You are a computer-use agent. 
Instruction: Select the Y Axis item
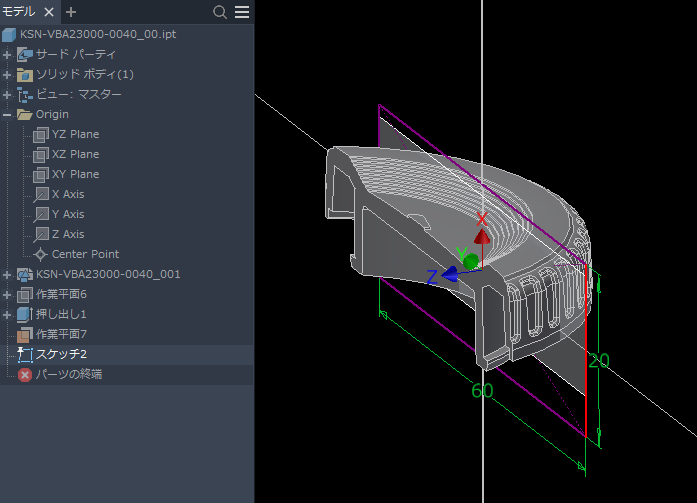point(68,214)
